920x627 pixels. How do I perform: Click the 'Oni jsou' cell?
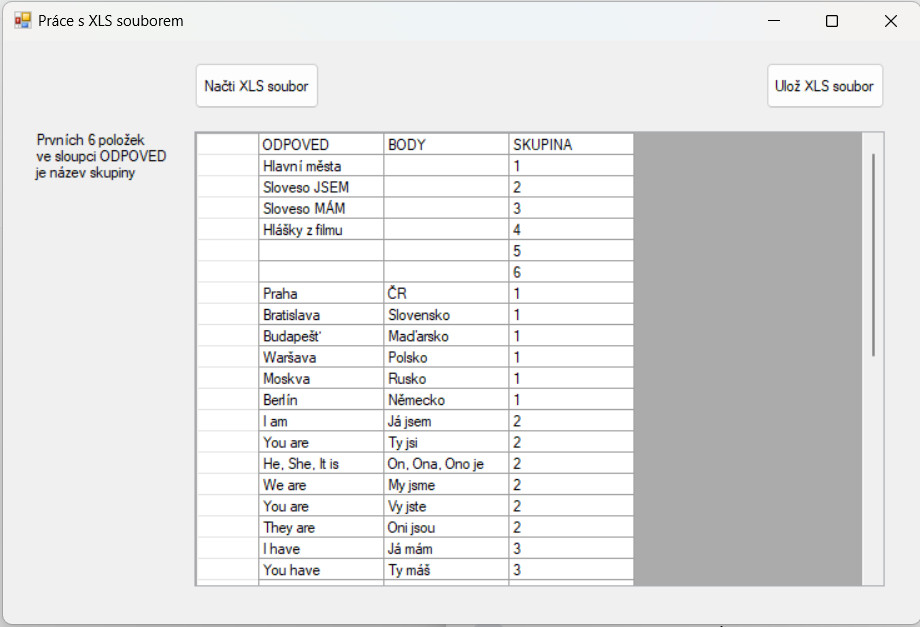(446, 527)
